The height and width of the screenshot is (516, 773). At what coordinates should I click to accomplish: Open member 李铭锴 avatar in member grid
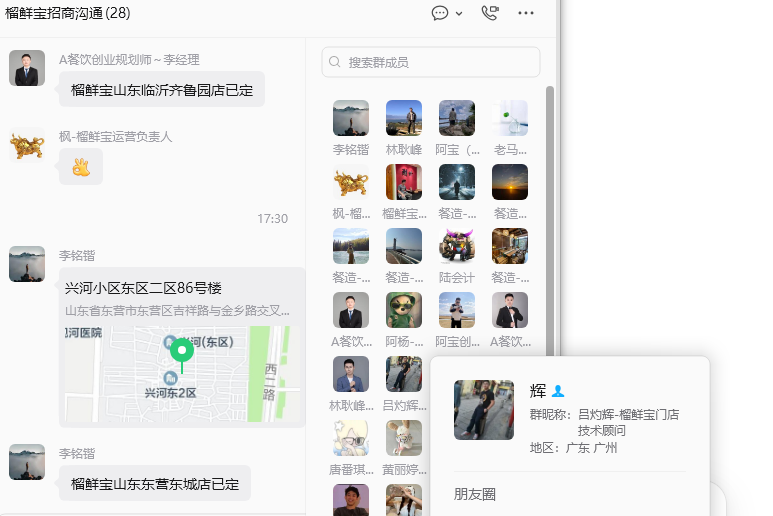point(351,118)
